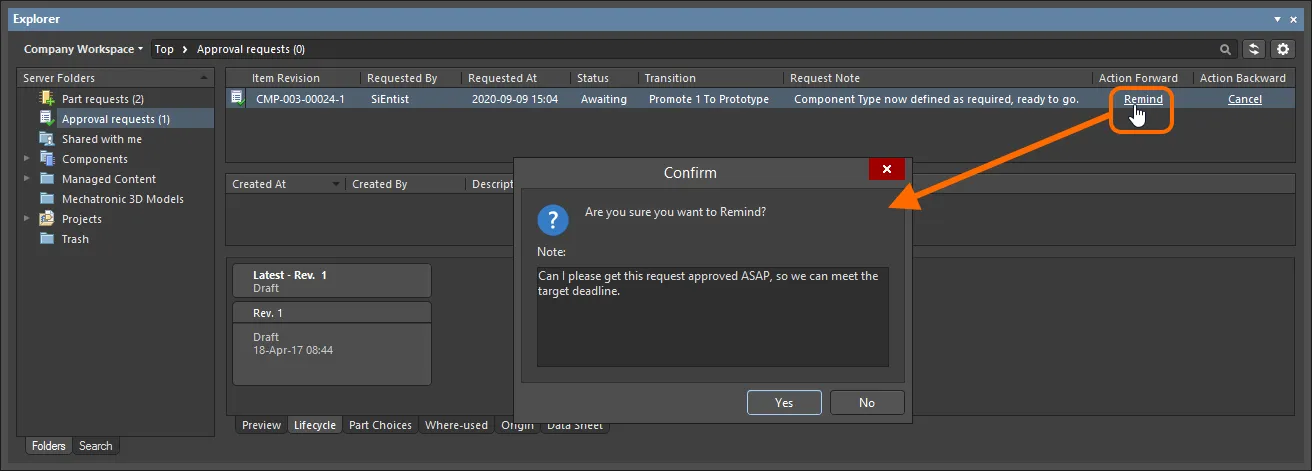Click the CMP-003-00024-1 cell

pos(301,99)
